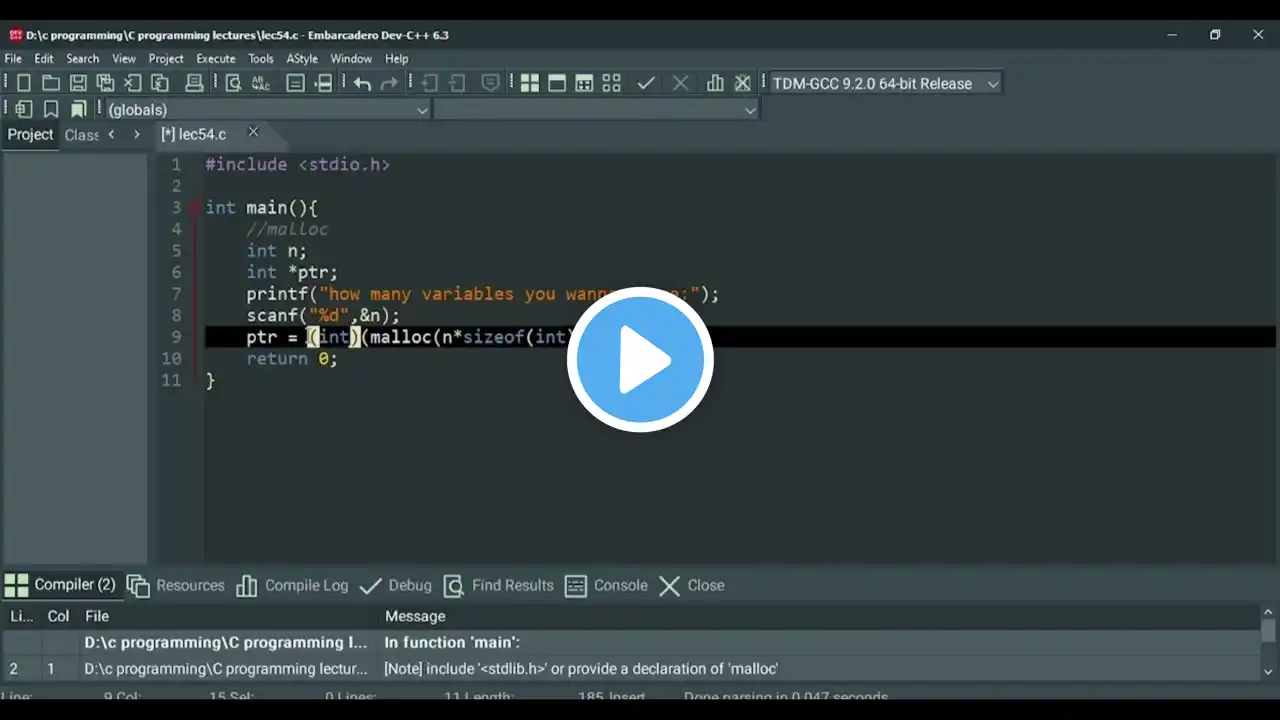
Task: Open the Window menu
Action: tap(351, 59)
